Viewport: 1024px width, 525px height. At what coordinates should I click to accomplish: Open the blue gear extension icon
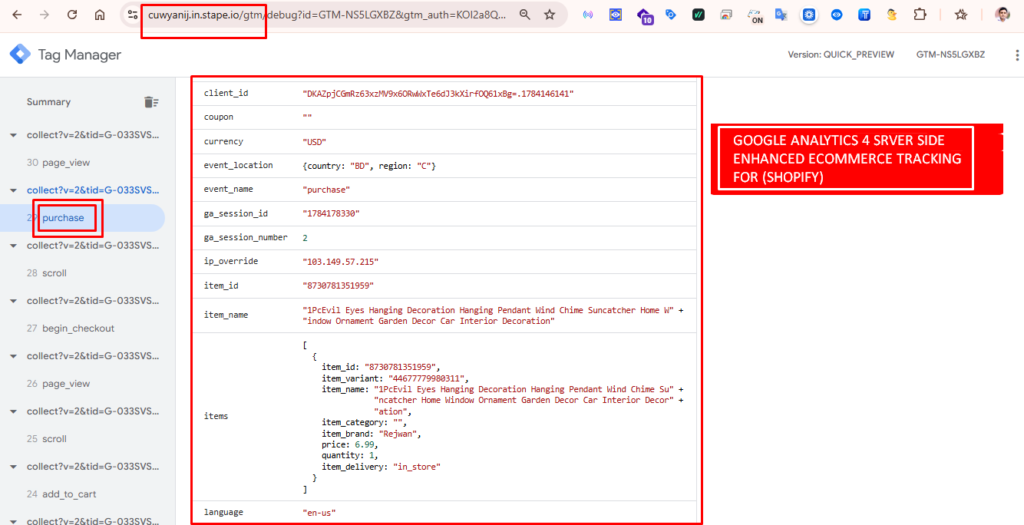[x=809, y=14]
